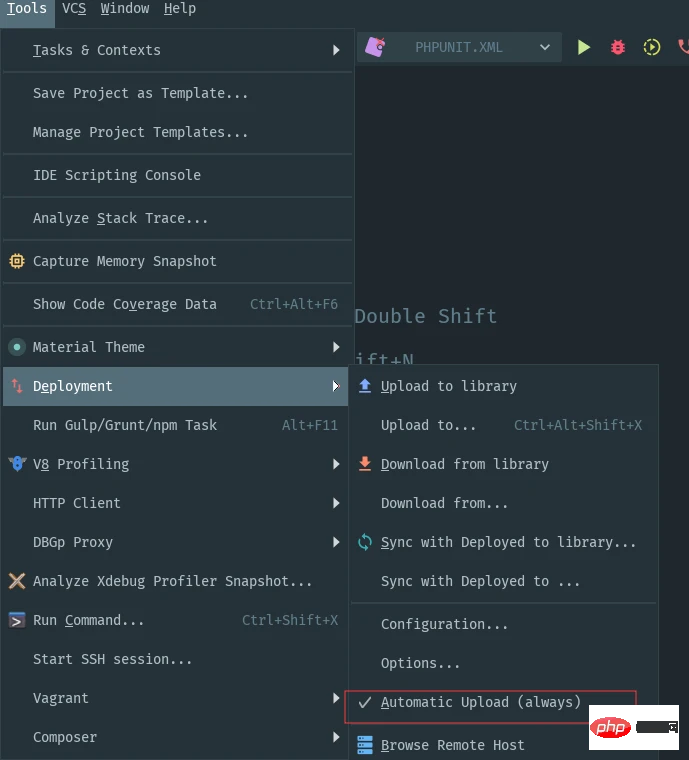Click the sync arrows icon beside Sync with Deployed

coord(365,542)
